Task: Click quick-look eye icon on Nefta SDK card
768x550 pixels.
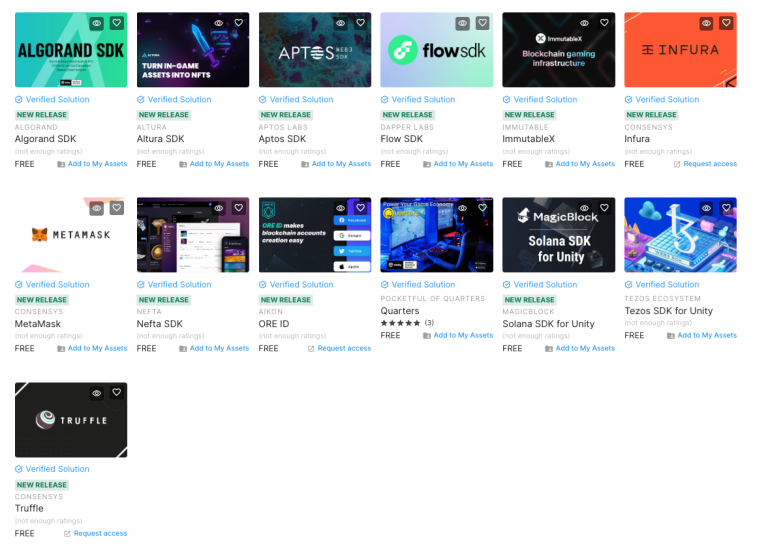Action: (x=219, y=208)
